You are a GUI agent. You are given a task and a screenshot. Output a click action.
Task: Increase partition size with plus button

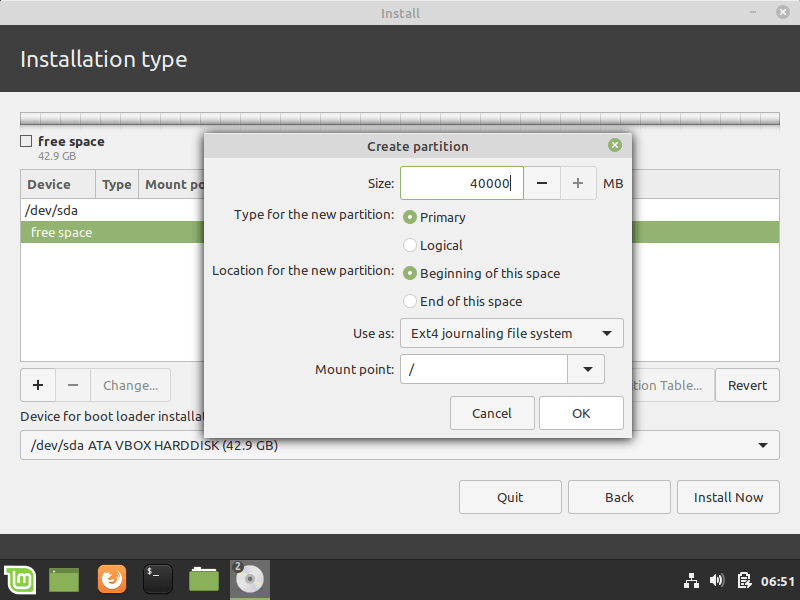point(578,183)
